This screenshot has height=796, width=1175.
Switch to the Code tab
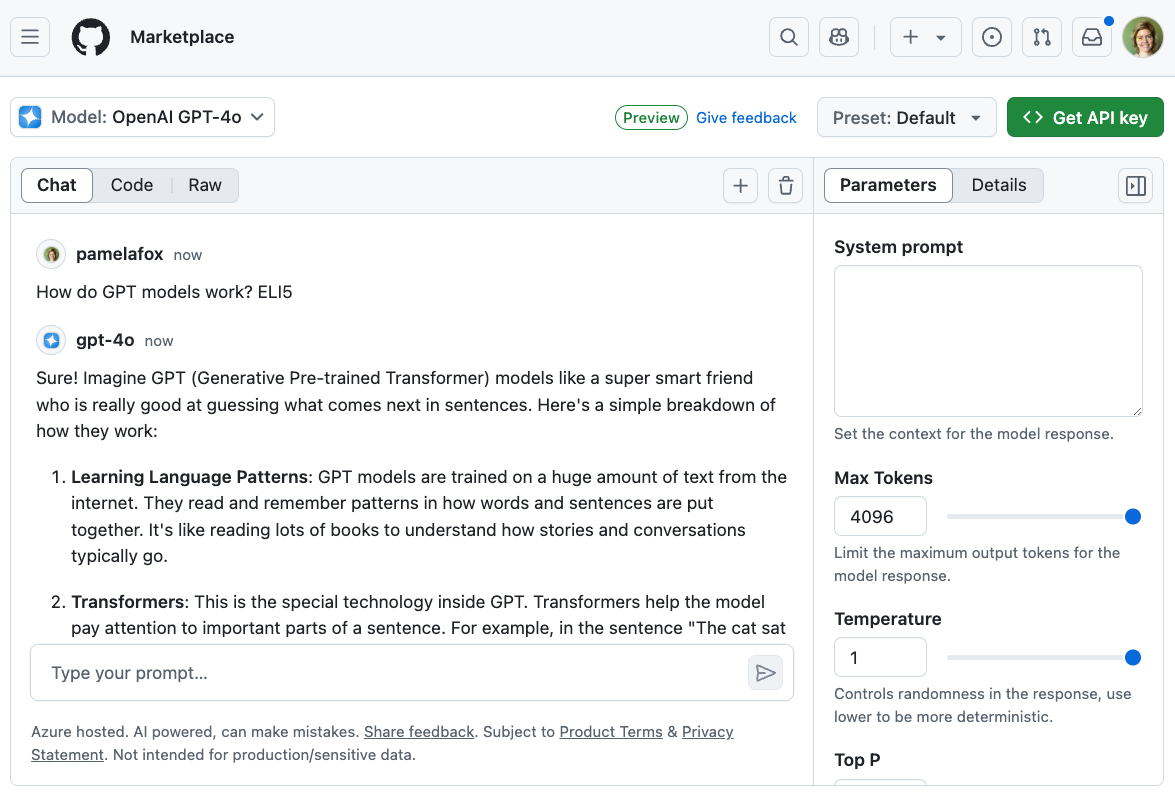point(132,185)
